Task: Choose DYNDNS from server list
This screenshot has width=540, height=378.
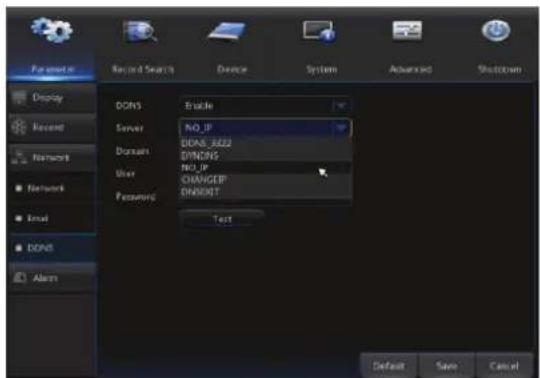Action: pos(266,156)
